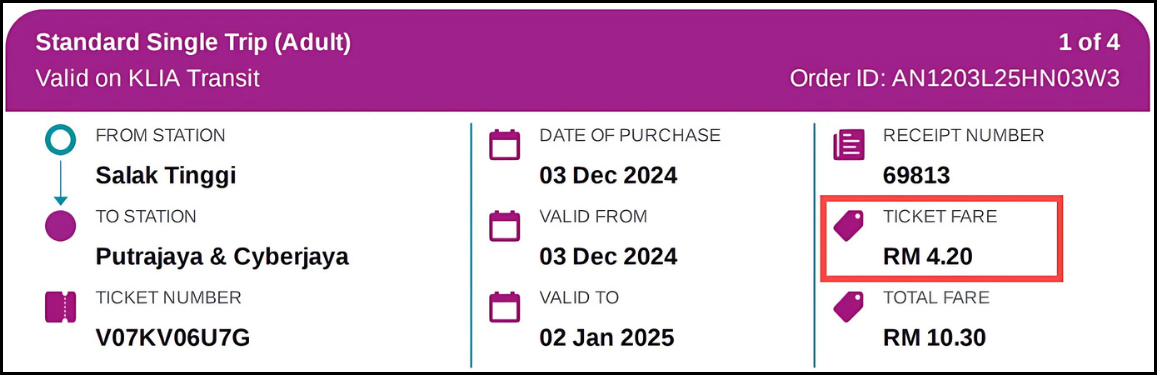Click the Total Fare price tag icon
Image resolution: width=1157 pixels, height=375 pixels.
849,307
